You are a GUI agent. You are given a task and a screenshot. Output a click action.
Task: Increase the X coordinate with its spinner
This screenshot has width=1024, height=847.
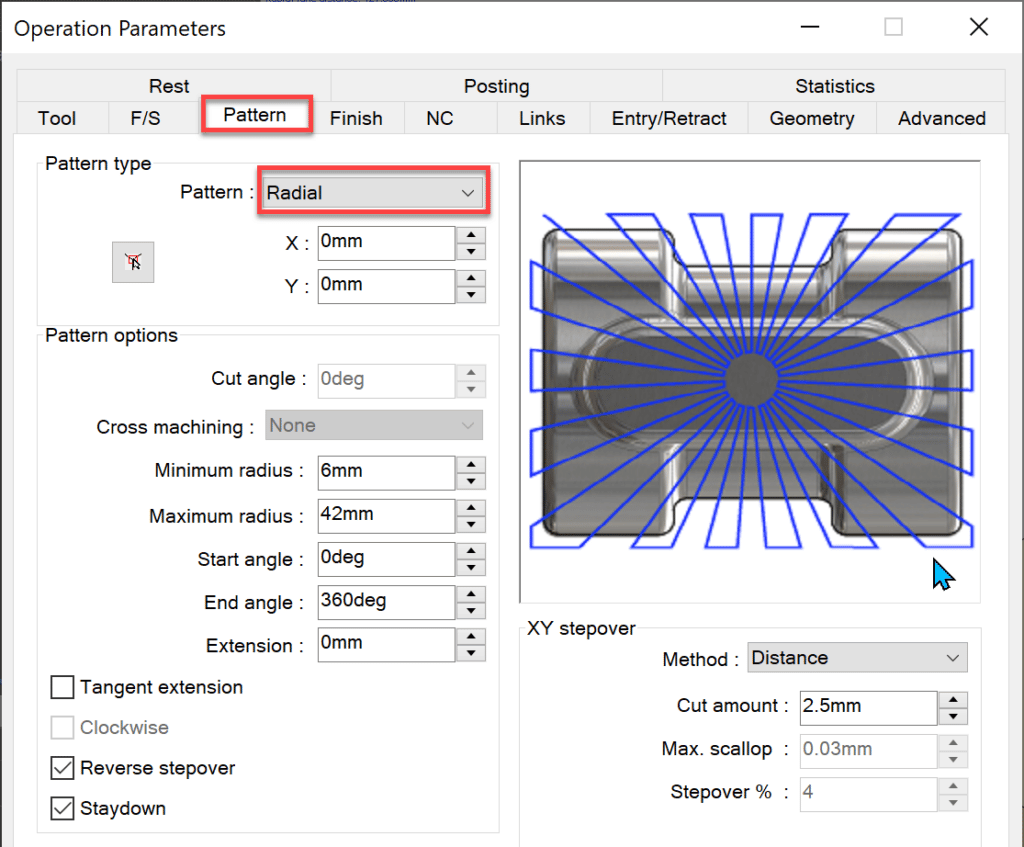[x=470, y=236]
